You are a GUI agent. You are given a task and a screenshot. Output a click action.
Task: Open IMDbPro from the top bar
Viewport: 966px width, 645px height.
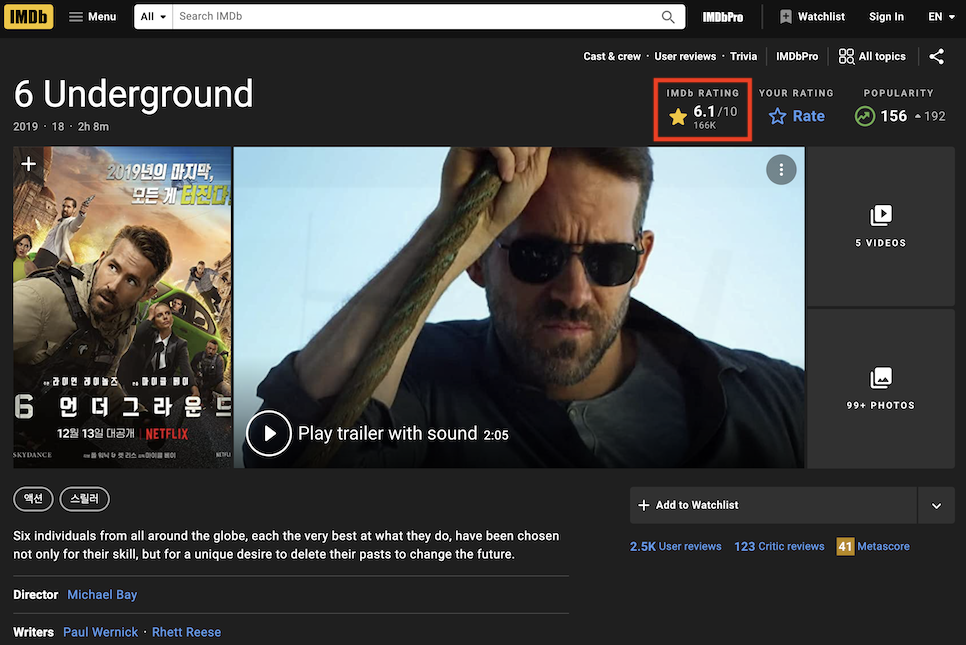(x=723, y=17)
